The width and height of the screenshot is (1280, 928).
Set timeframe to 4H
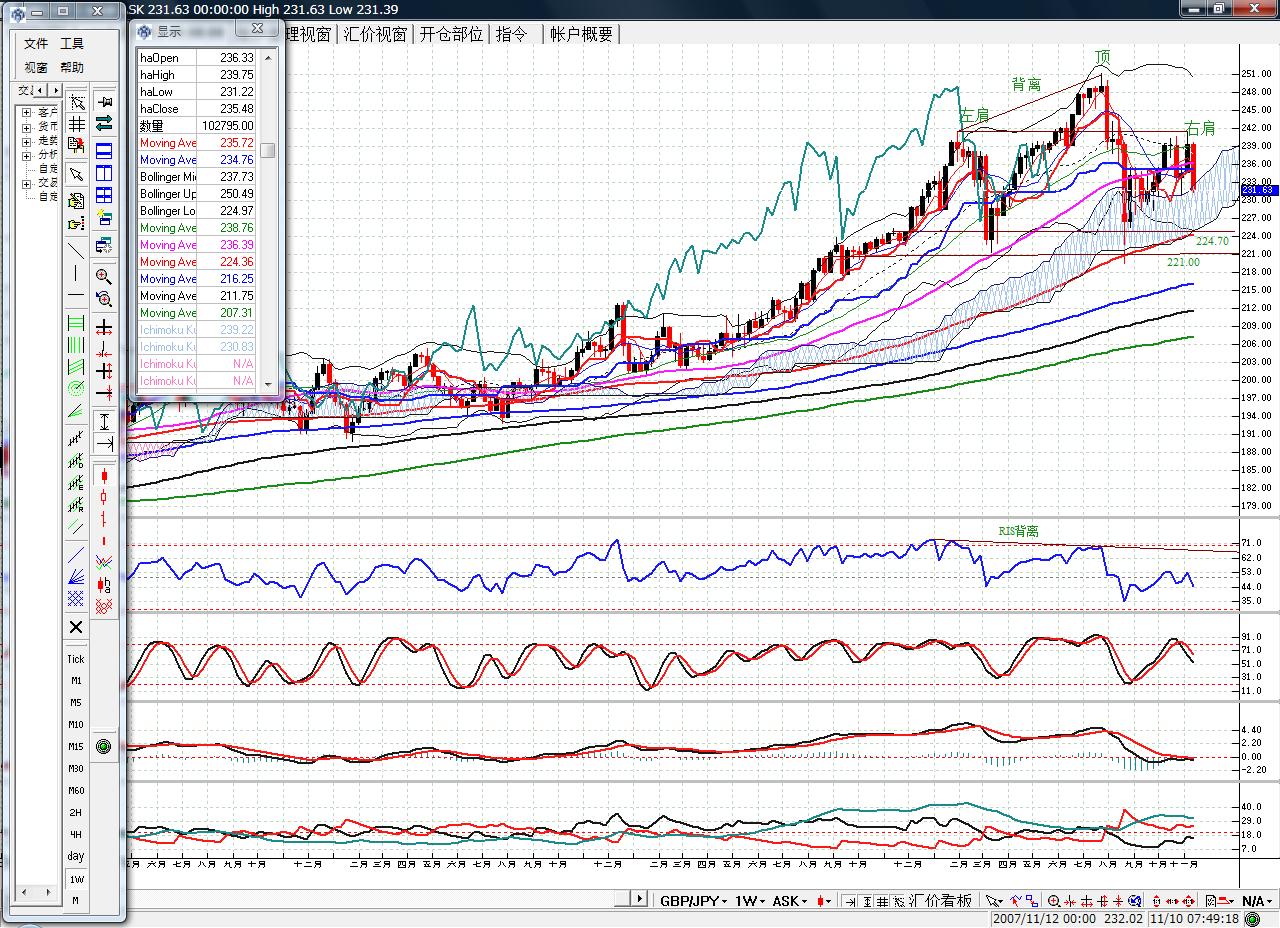tap(76, 834)
